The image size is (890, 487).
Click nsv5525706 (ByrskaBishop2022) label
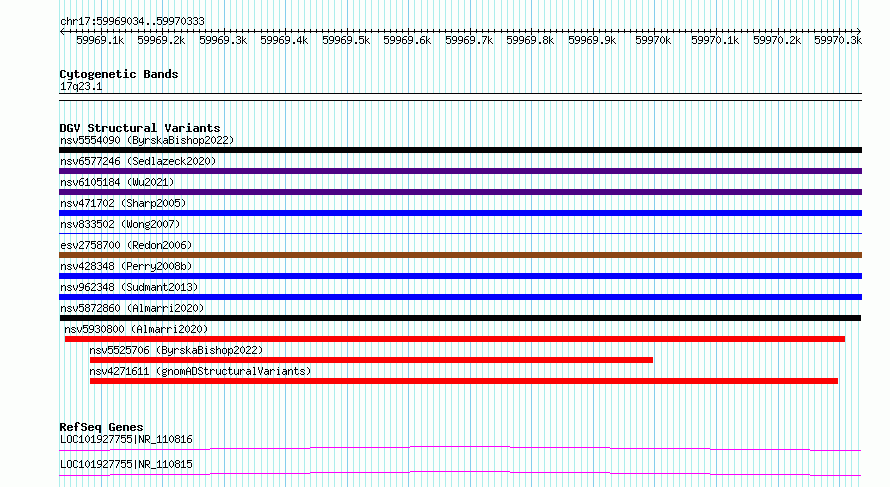[x=176, y=350]
